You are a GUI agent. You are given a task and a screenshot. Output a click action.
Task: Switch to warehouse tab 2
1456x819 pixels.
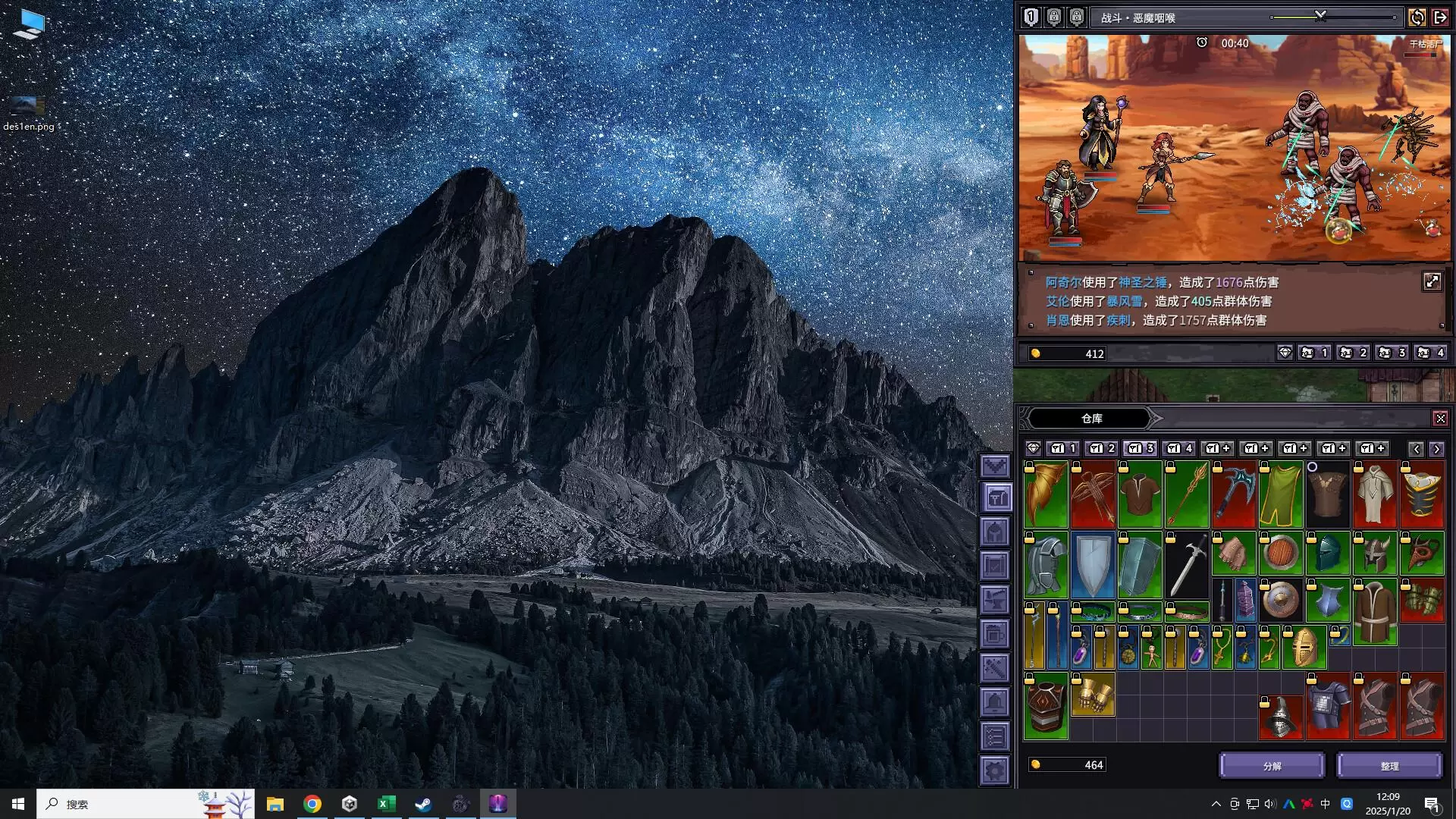pos(1103,448)
